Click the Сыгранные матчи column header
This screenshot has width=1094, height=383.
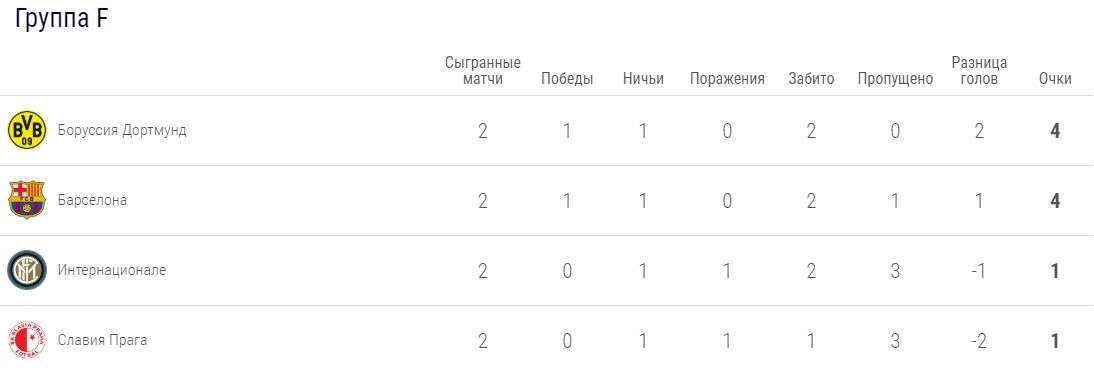point(483,70)
